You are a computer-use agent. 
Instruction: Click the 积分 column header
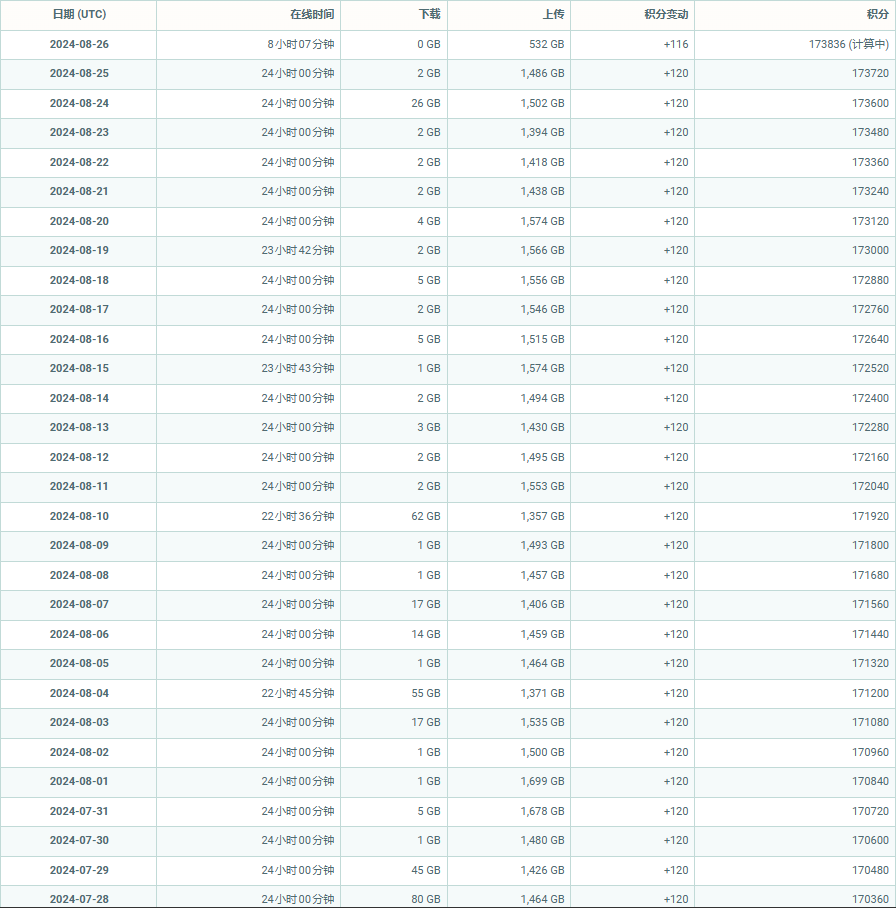(x=877, y=15)
